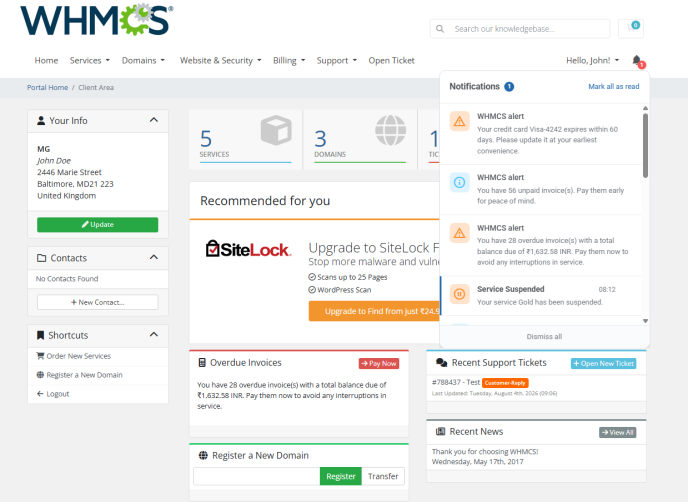688x502 pixels.
Task: Click the Client Area breadcrumb text
Action: point(96,87)
